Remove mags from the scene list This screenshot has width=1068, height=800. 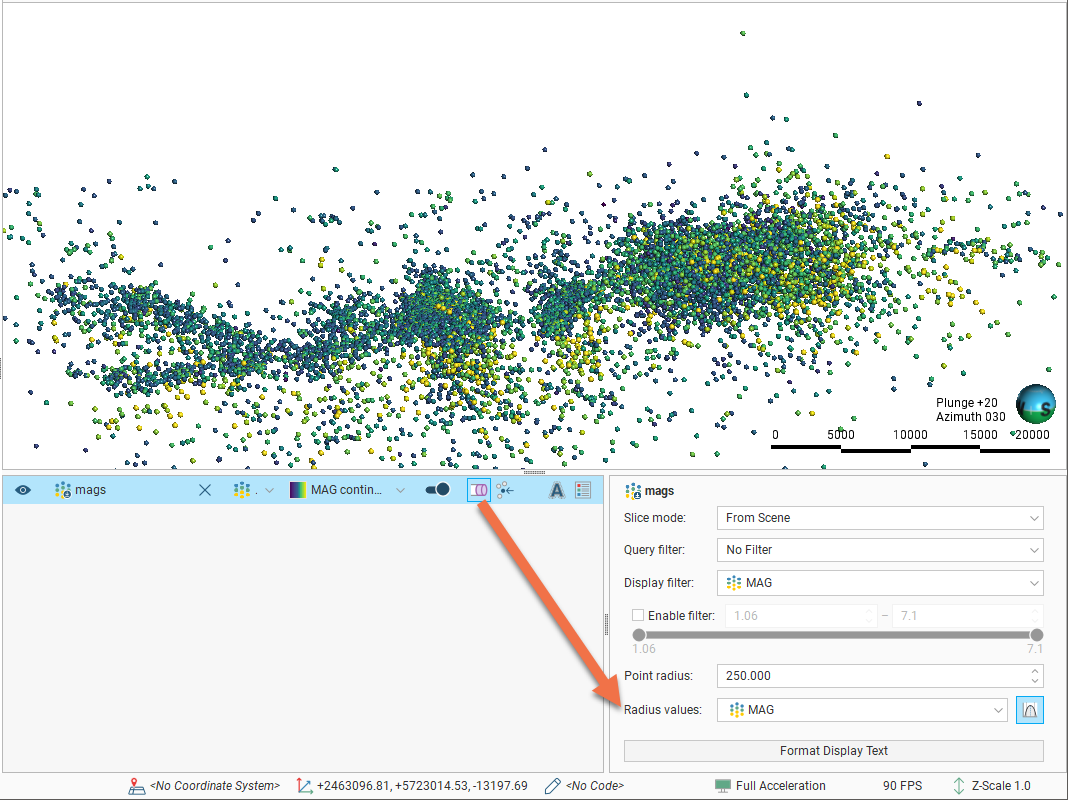click(205, 490)
